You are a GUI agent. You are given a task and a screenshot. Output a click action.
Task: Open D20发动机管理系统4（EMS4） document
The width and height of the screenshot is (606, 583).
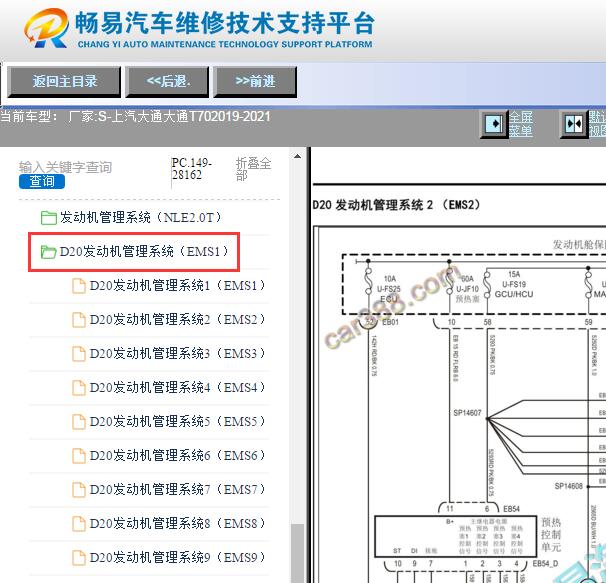click(177, 387)
